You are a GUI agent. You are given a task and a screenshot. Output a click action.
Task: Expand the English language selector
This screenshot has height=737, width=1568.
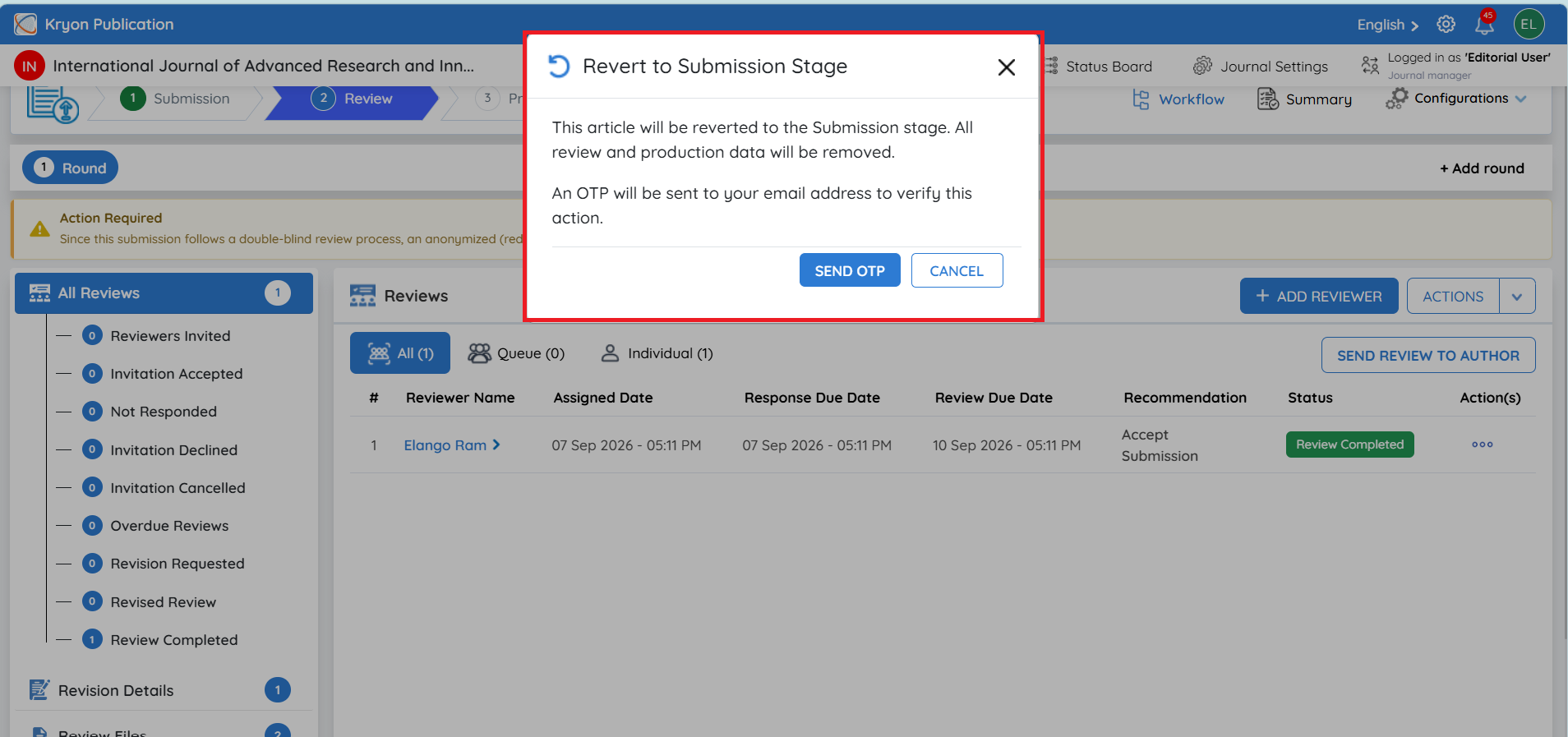[1387, 25]
